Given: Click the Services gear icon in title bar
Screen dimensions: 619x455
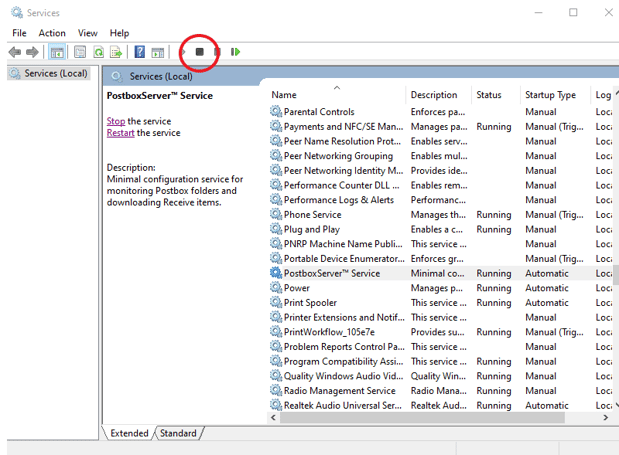Looking at the screenshot, I should click(x=17, y=13).
